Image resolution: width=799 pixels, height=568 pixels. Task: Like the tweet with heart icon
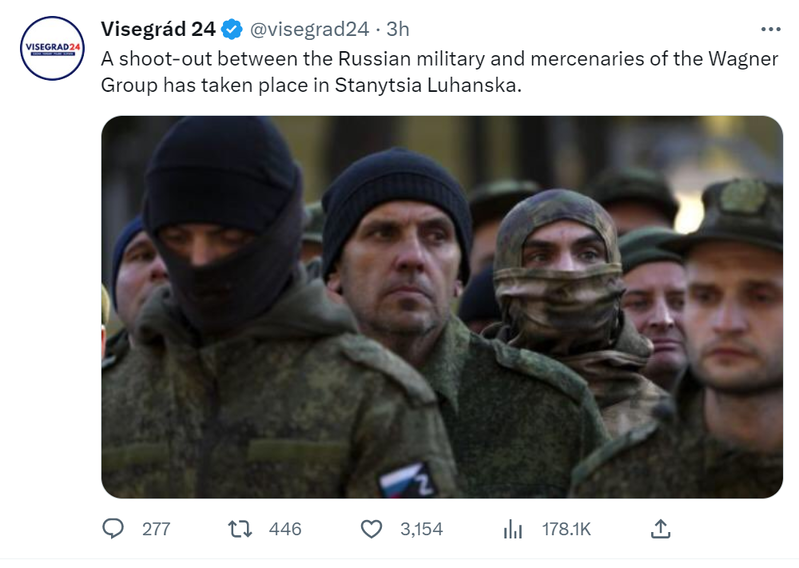pyautogui.click(x=371, y=529)
